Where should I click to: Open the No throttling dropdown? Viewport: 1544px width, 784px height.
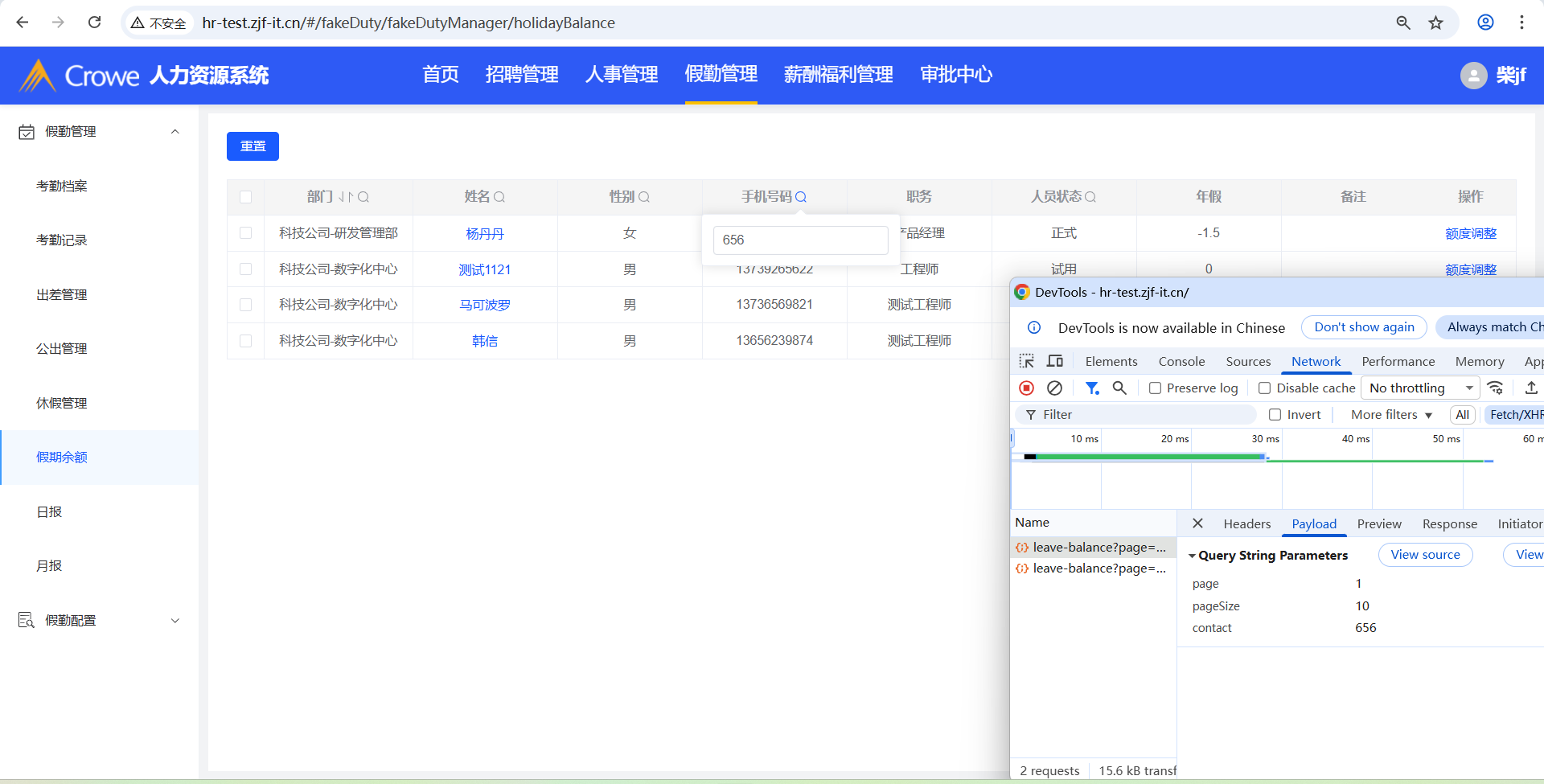coord(1420,388)
